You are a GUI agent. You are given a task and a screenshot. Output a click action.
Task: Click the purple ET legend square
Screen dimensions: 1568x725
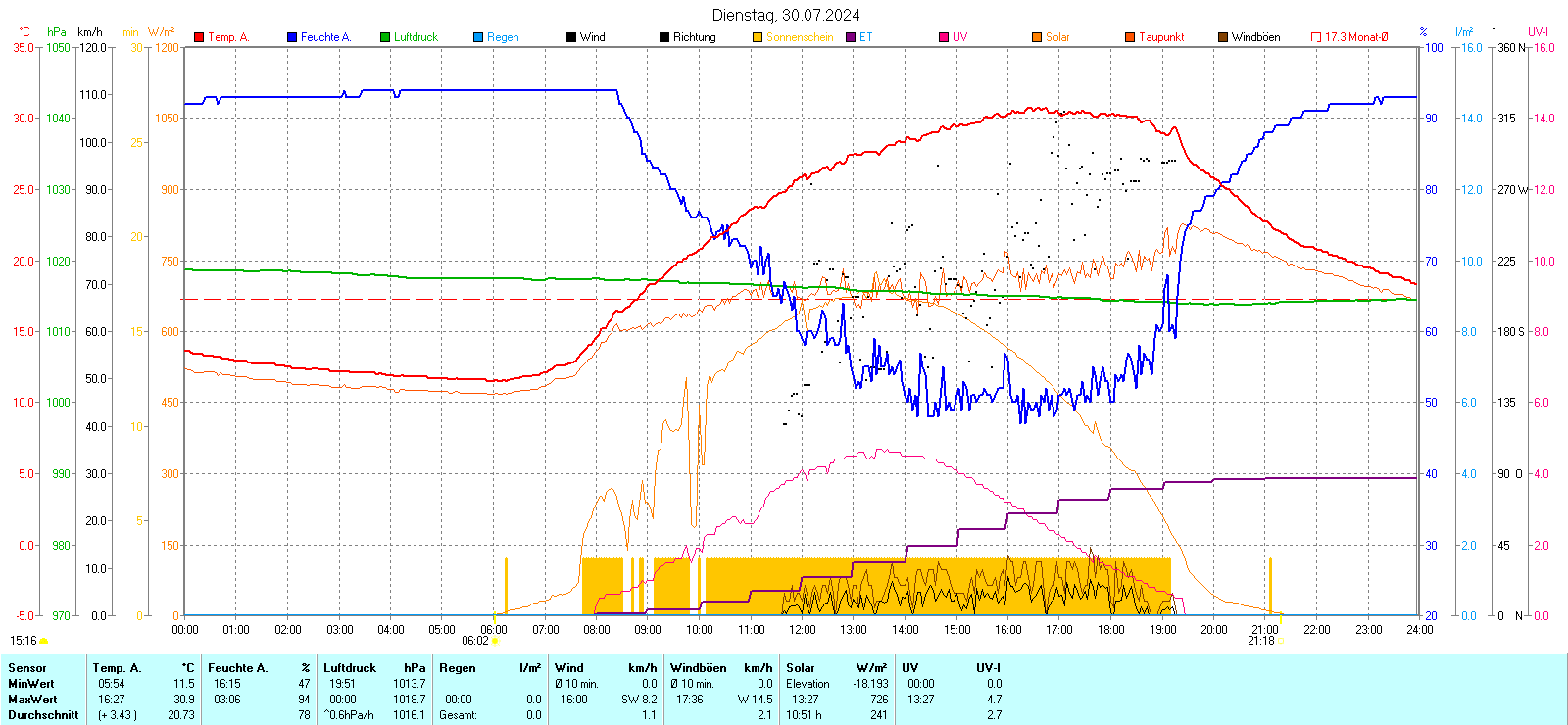[x=851, y=37]
